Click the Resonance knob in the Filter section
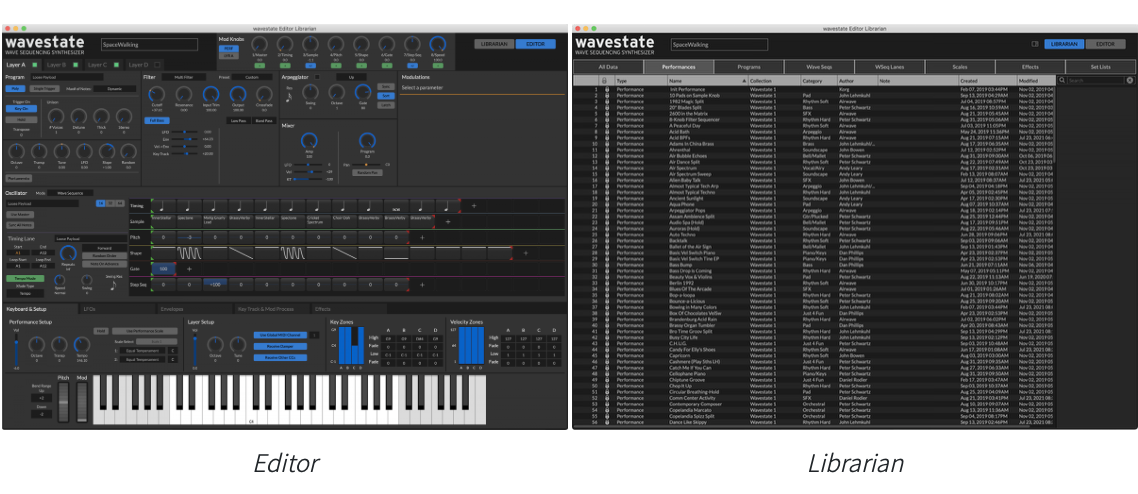 184,94
